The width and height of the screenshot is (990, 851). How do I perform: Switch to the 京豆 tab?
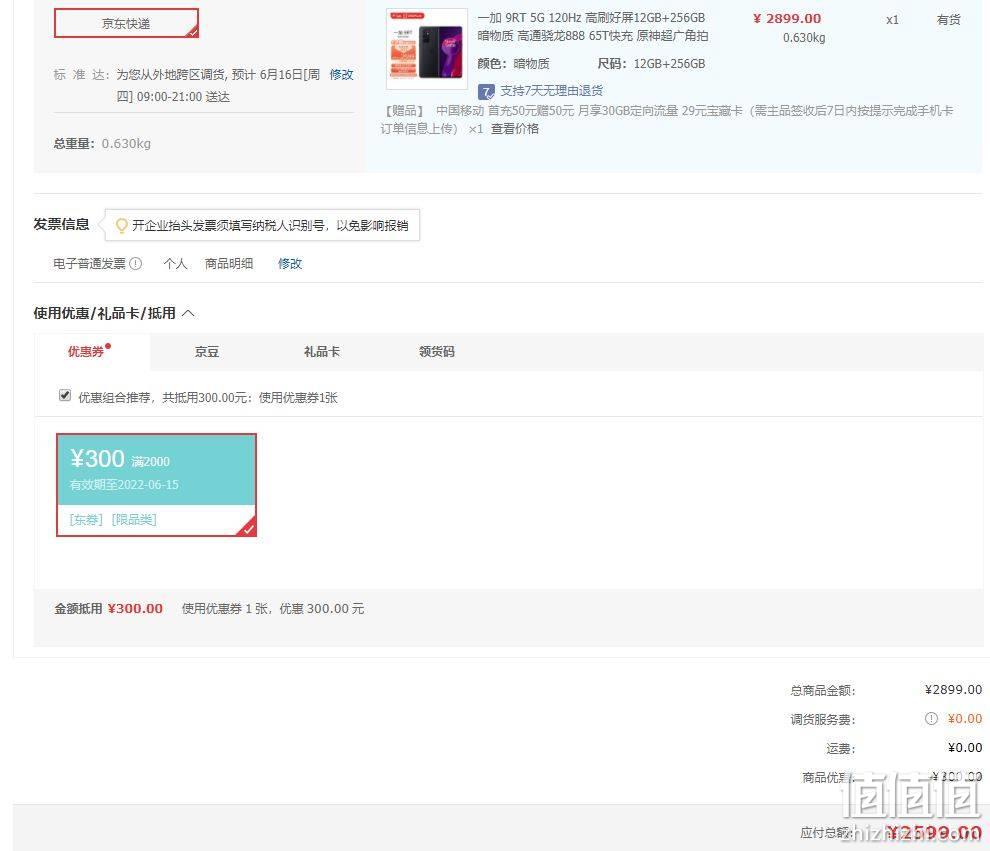tap(207, 352)
